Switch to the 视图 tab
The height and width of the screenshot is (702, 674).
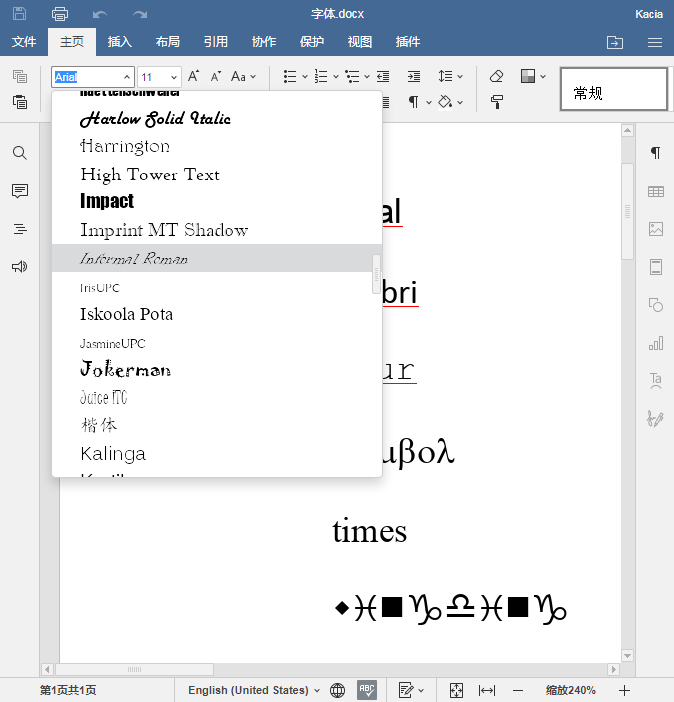coord(359,42)
